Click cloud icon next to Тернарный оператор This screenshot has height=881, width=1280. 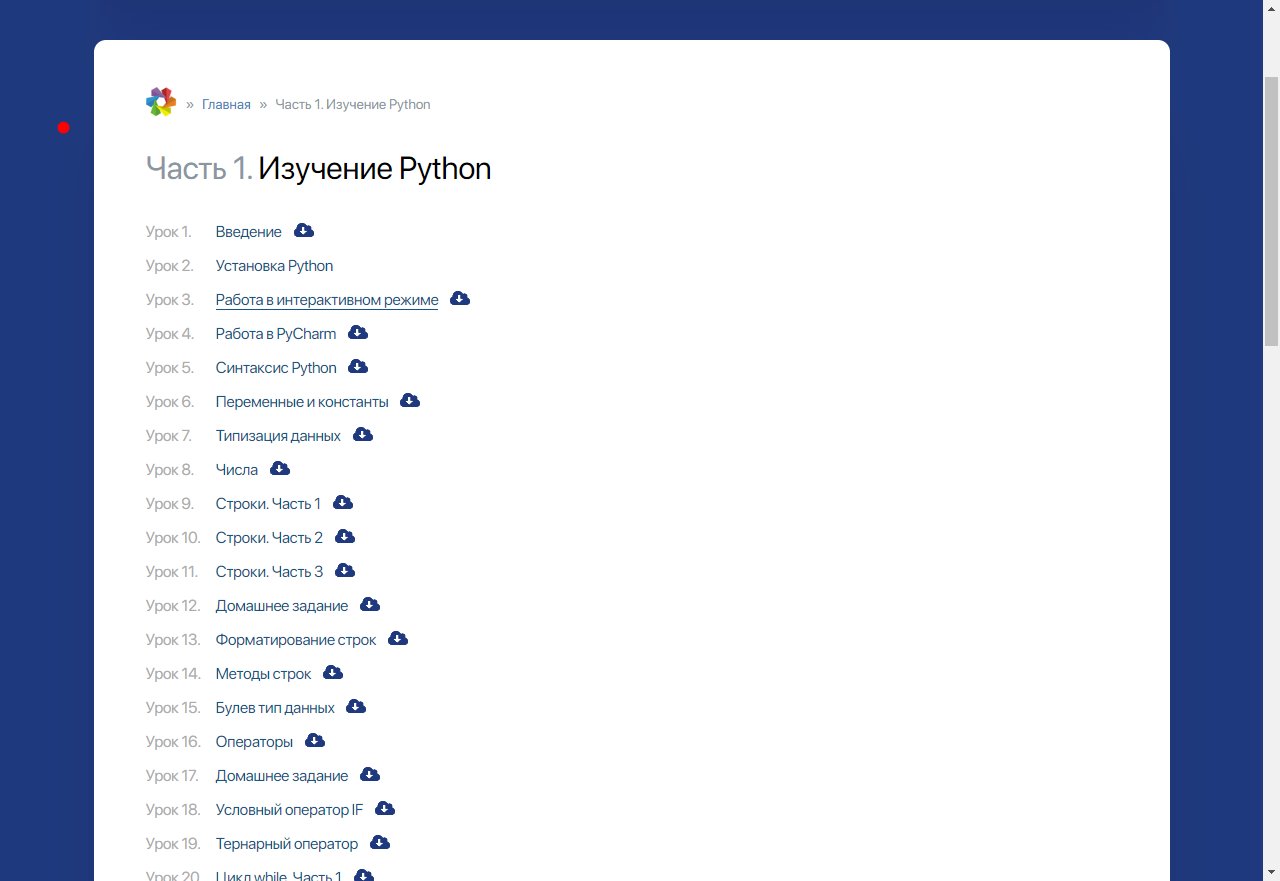380,843
